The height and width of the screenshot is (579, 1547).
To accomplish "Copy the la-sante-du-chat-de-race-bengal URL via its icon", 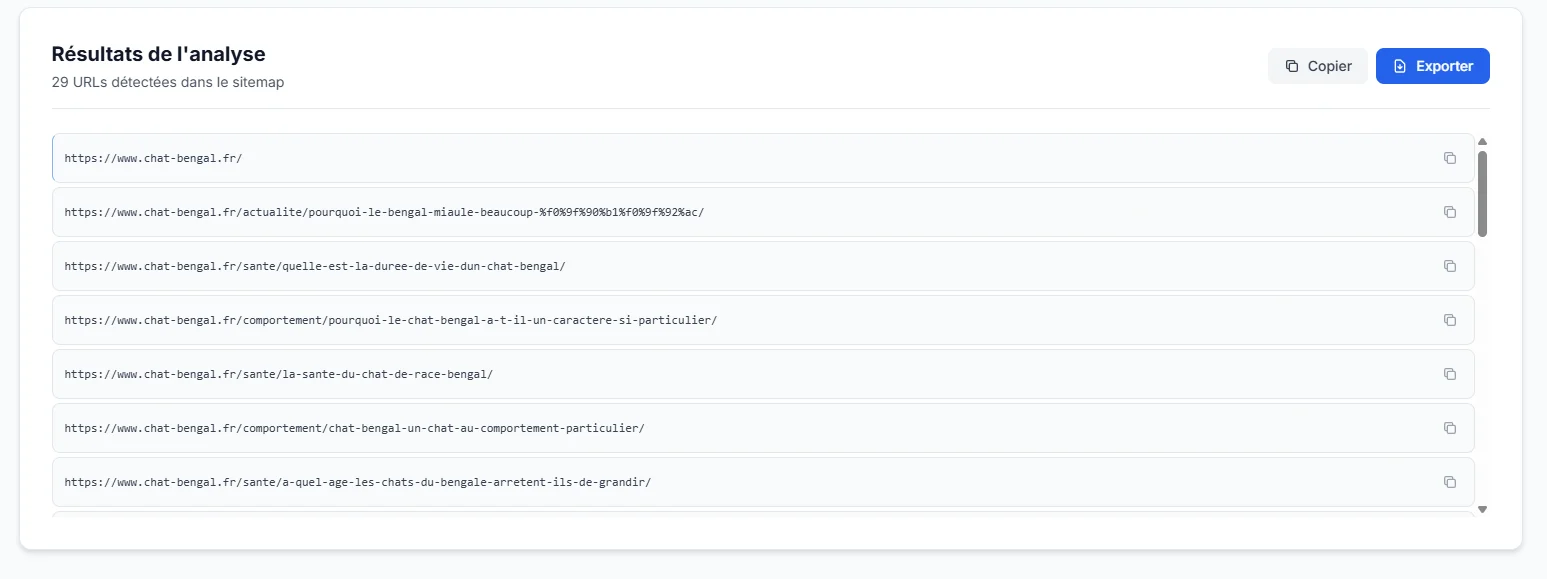I will [1449, 374].
